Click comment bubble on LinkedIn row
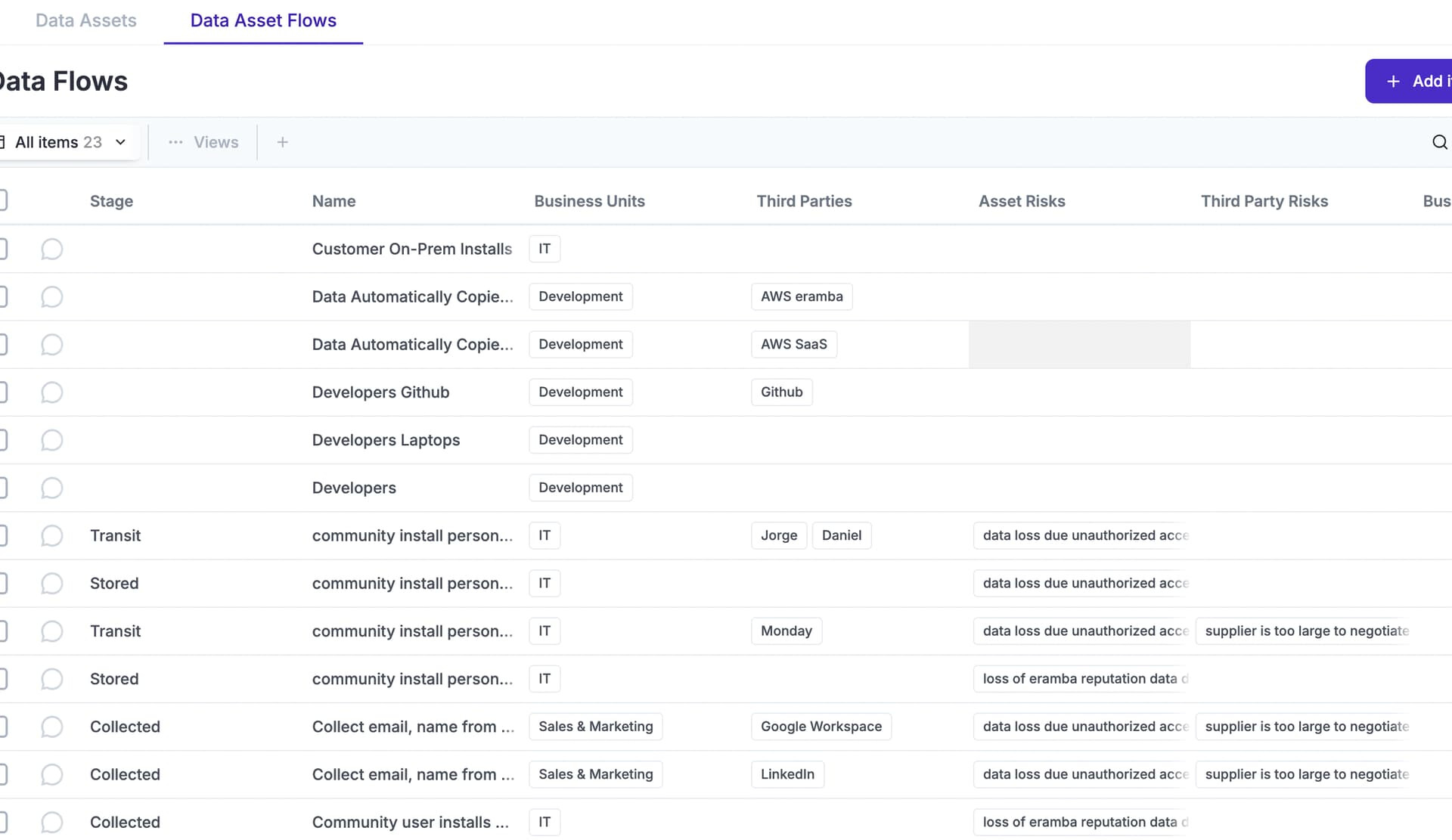This screenshot has height=840, width=1452. (51, 774)
